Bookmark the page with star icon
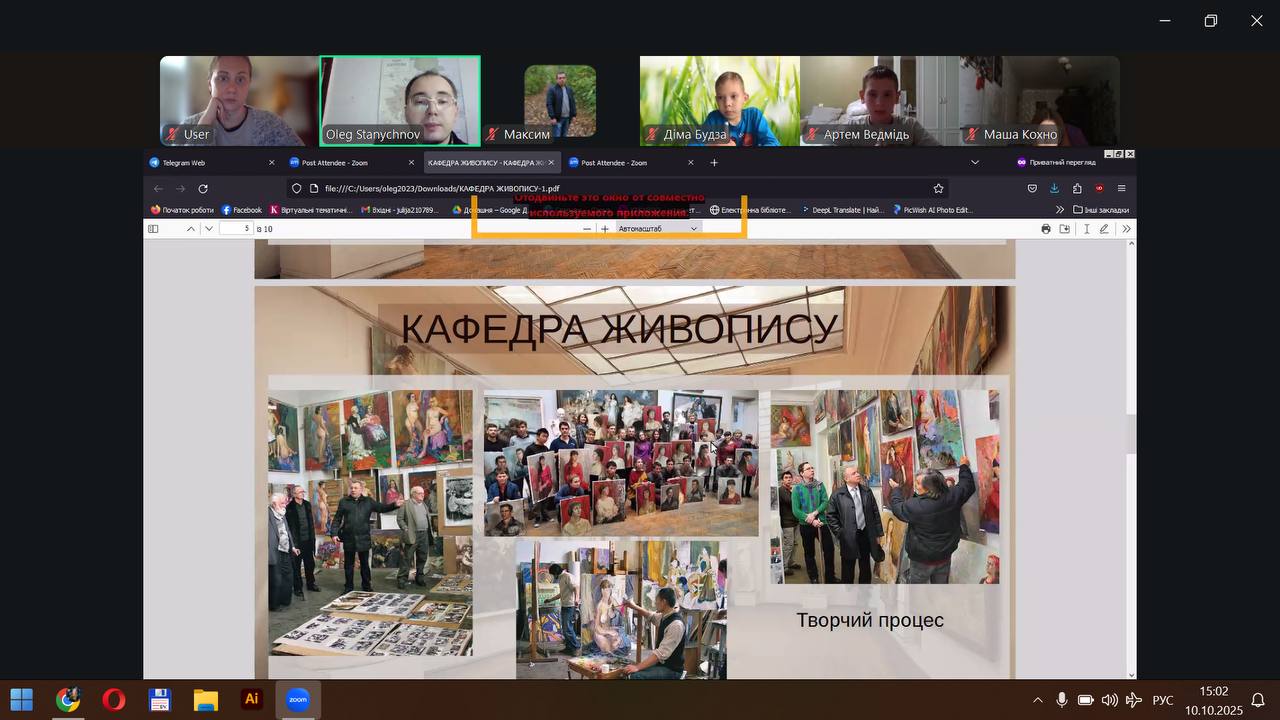 (938, 188)
